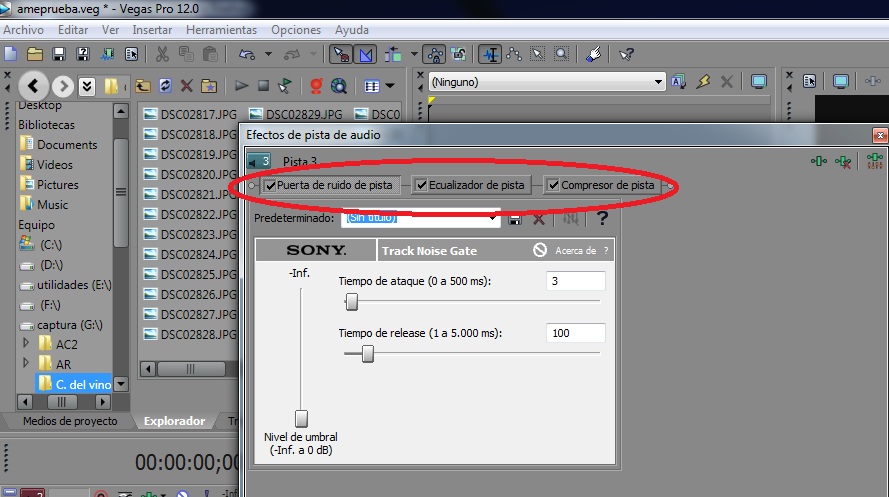
Task: Click the Tiempo de release value field
Action: click(x=575, y=333)
